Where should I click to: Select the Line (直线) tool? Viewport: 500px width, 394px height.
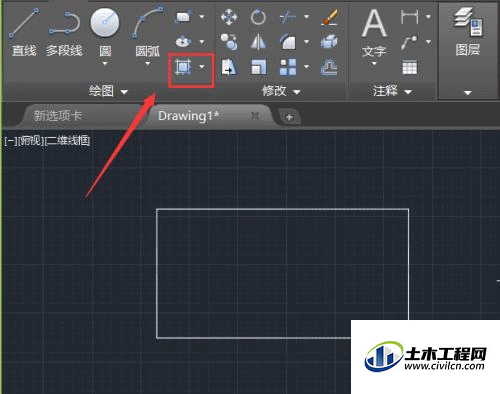tap(24, 32)
